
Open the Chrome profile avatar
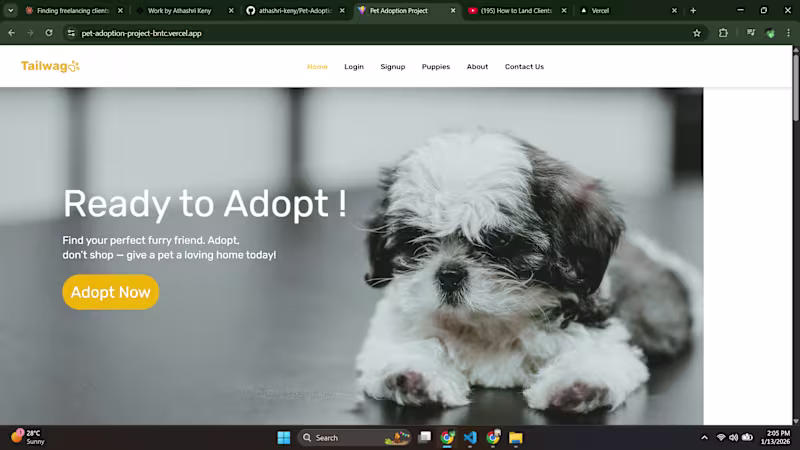point(770,33)
